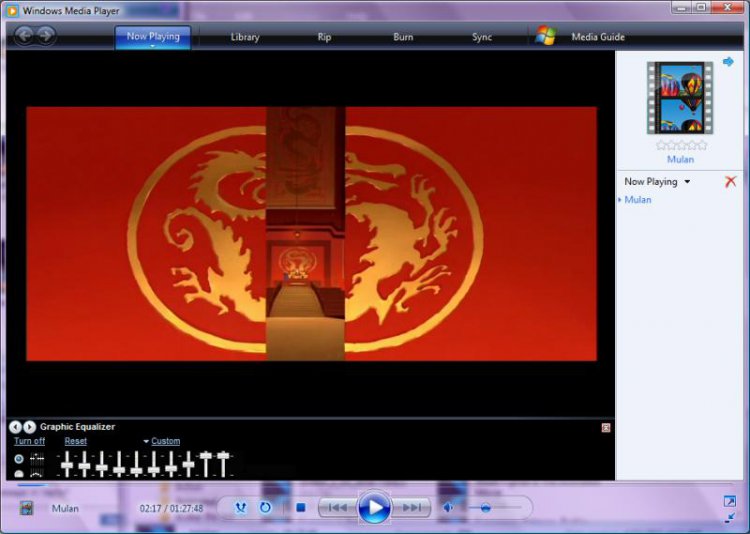Click the Mulan title in the playback bar
Screen dimensions: 750x534
65,508
